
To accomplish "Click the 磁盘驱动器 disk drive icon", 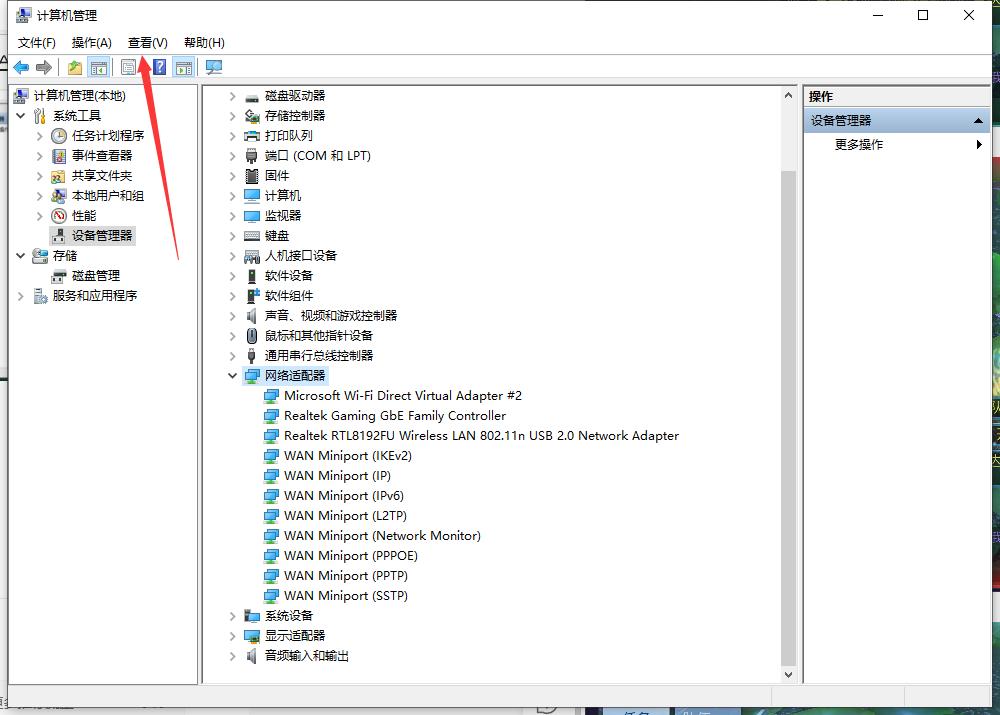I will (252, 96).
